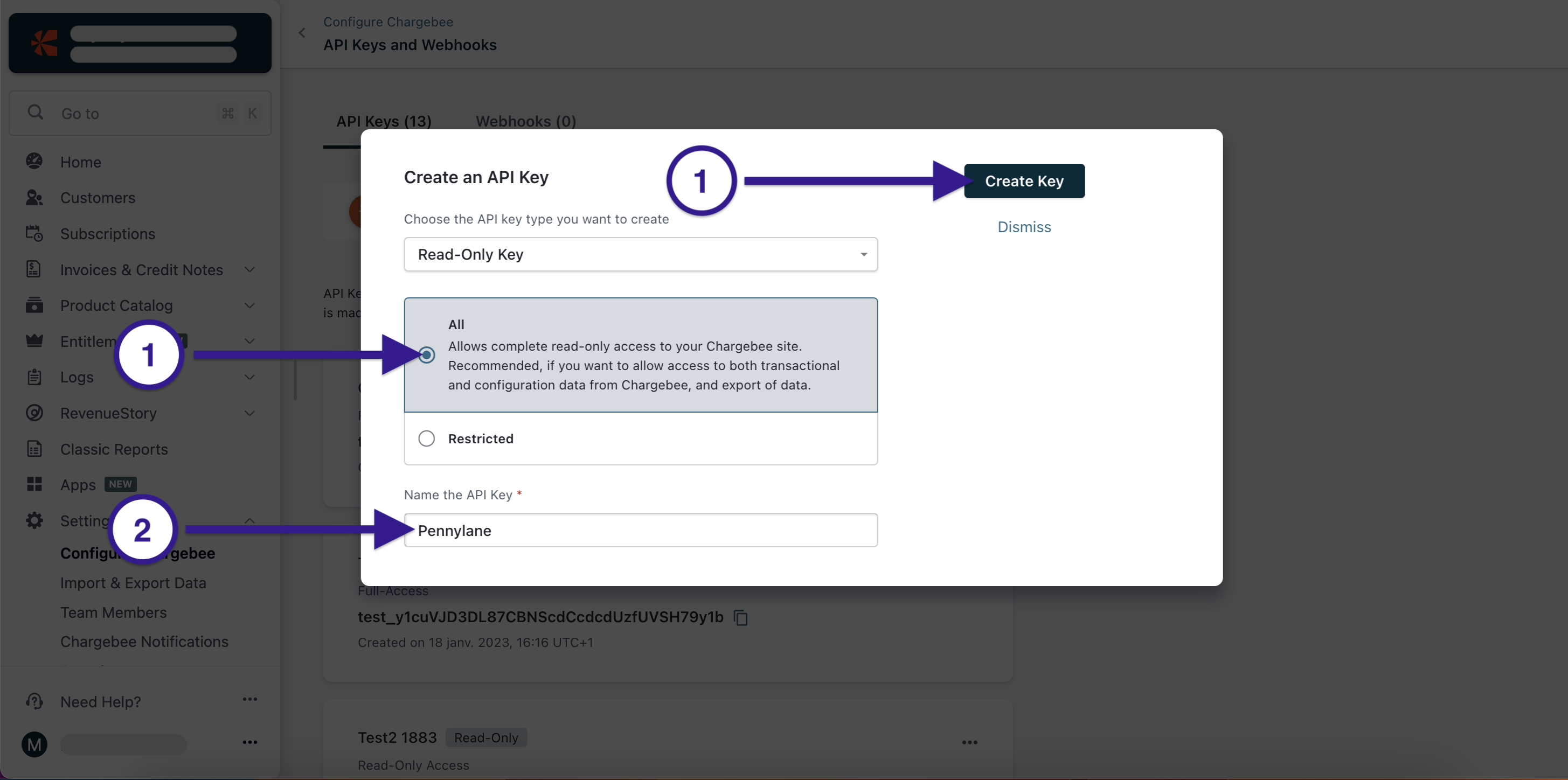Click the Apps grid icon
Viewport: 1568px width, 780px height.
tap(34, 484)
